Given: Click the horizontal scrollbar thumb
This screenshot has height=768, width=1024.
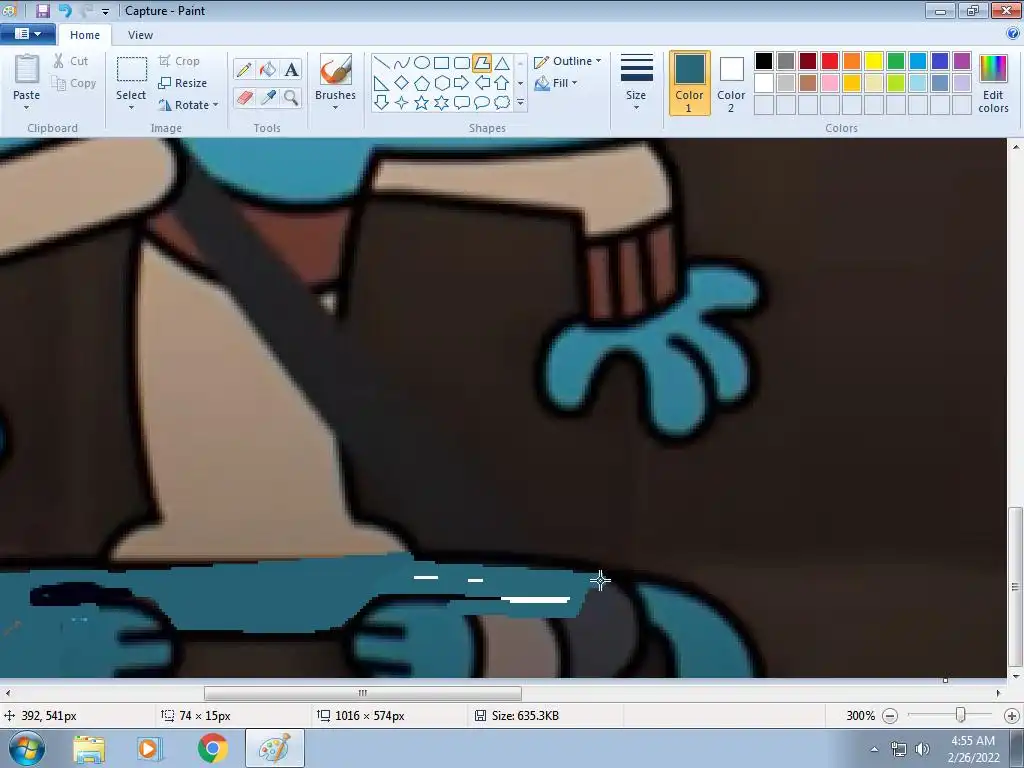Looking at the screenshot, I should (362, 693).
